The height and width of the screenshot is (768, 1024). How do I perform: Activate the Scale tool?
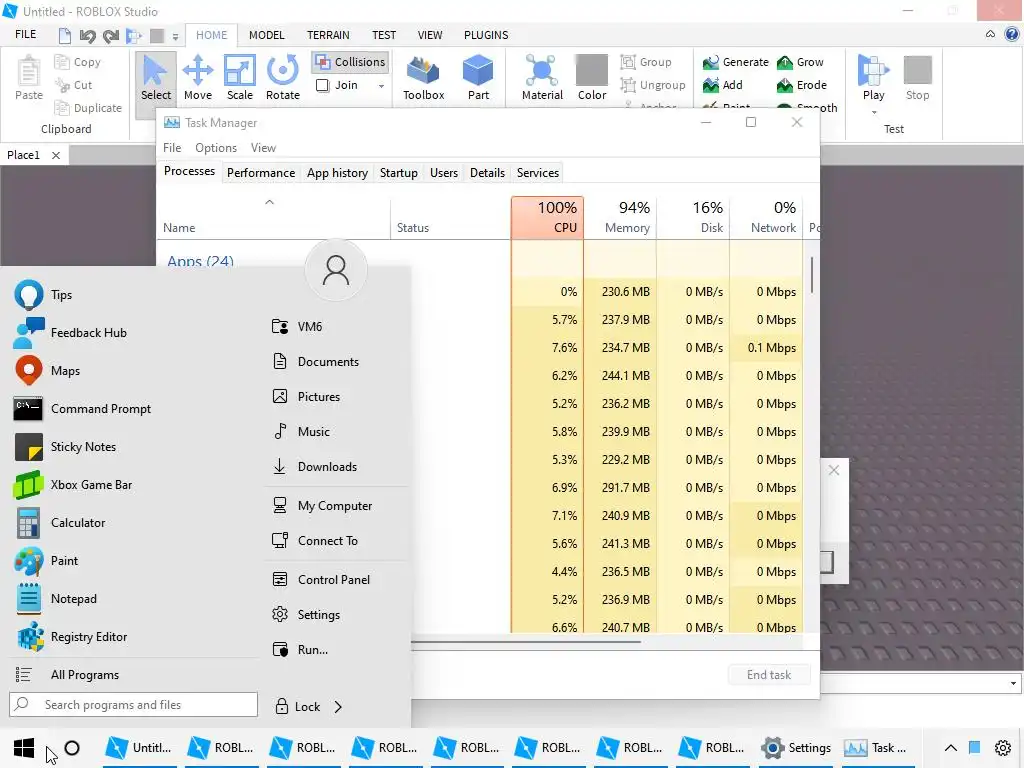tap(240, 78)
